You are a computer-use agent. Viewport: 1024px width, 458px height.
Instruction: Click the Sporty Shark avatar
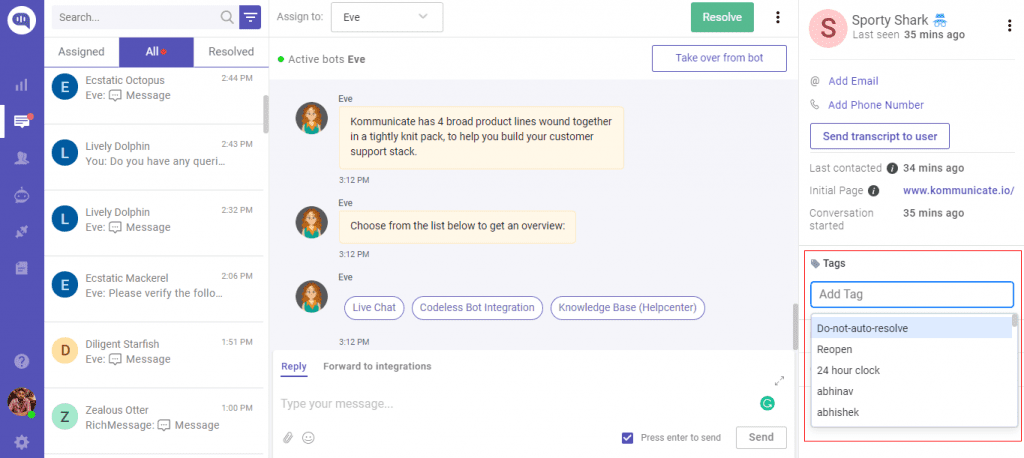point(828,28)
